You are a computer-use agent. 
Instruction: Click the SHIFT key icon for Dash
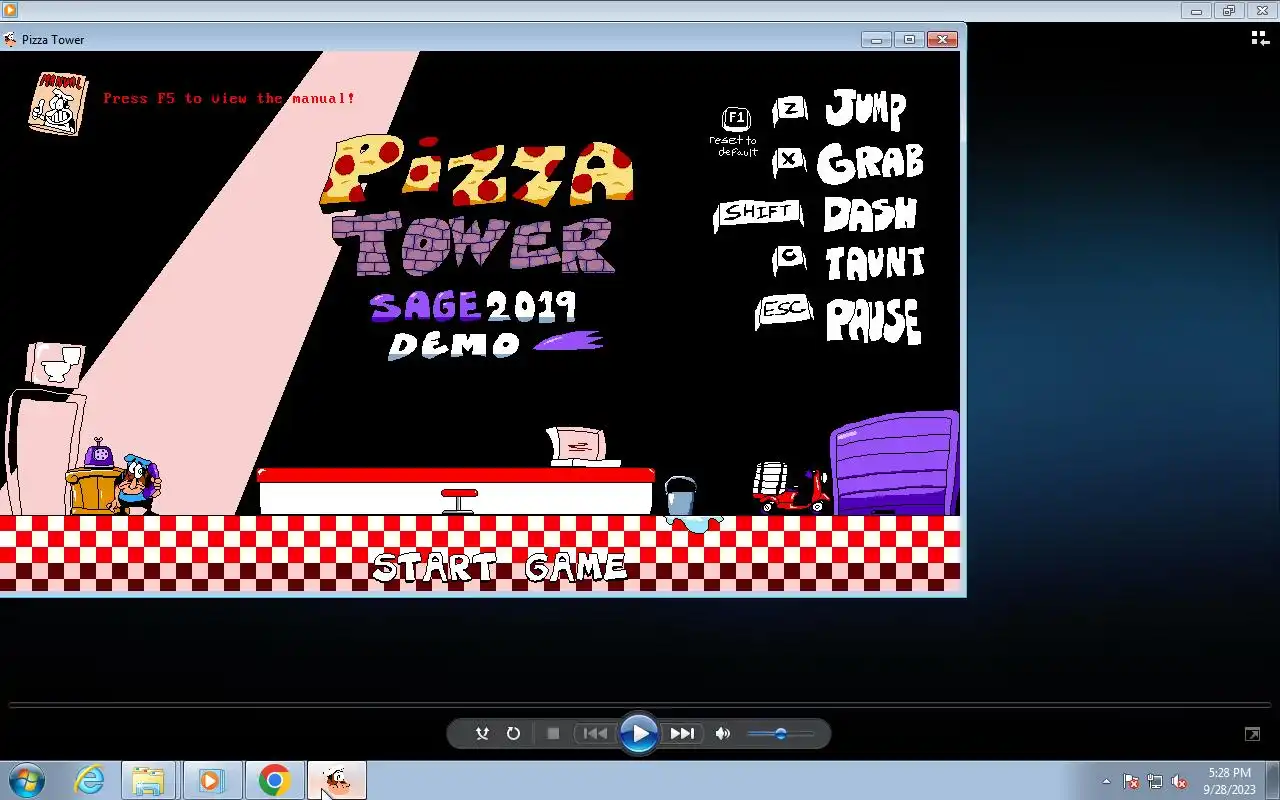click(x=759, y=214)
